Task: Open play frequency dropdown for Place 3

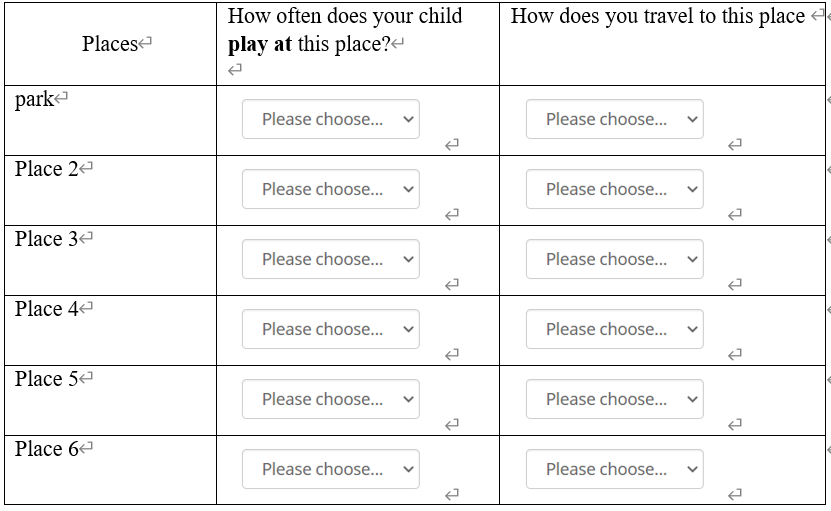Action: coord(330,259)
